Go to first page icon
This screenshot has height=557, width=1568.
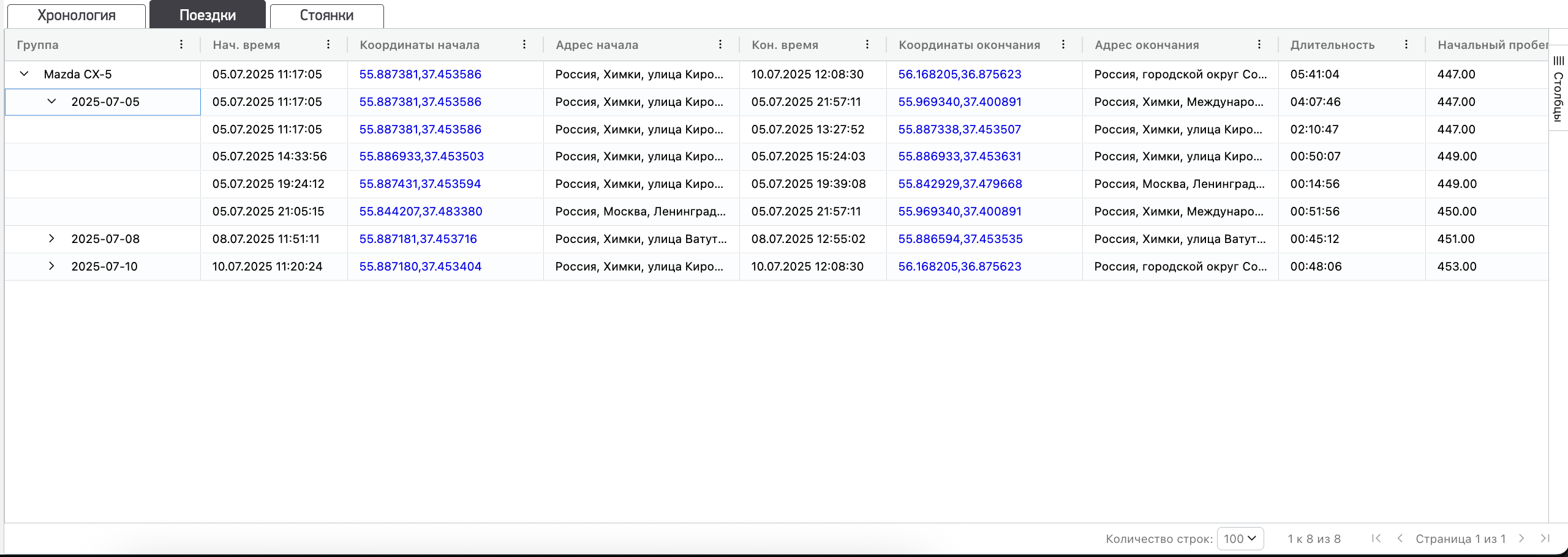pyautogui.click(x=1376, y=539)
